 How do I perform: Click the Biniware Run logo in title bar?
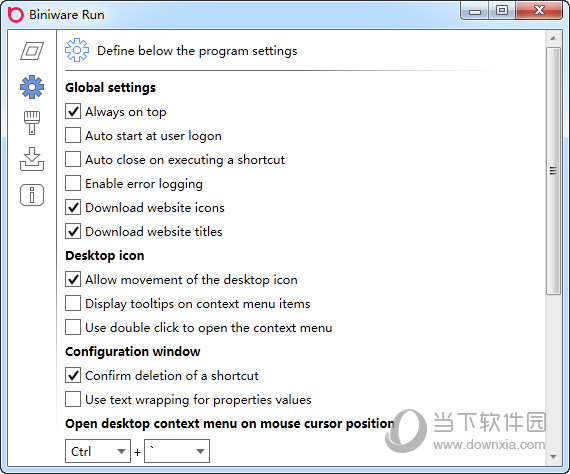16,15
